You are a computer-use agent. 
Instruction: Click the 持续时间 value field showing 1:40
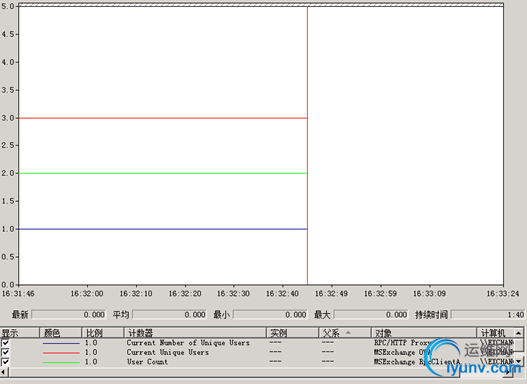click(488, 315)
